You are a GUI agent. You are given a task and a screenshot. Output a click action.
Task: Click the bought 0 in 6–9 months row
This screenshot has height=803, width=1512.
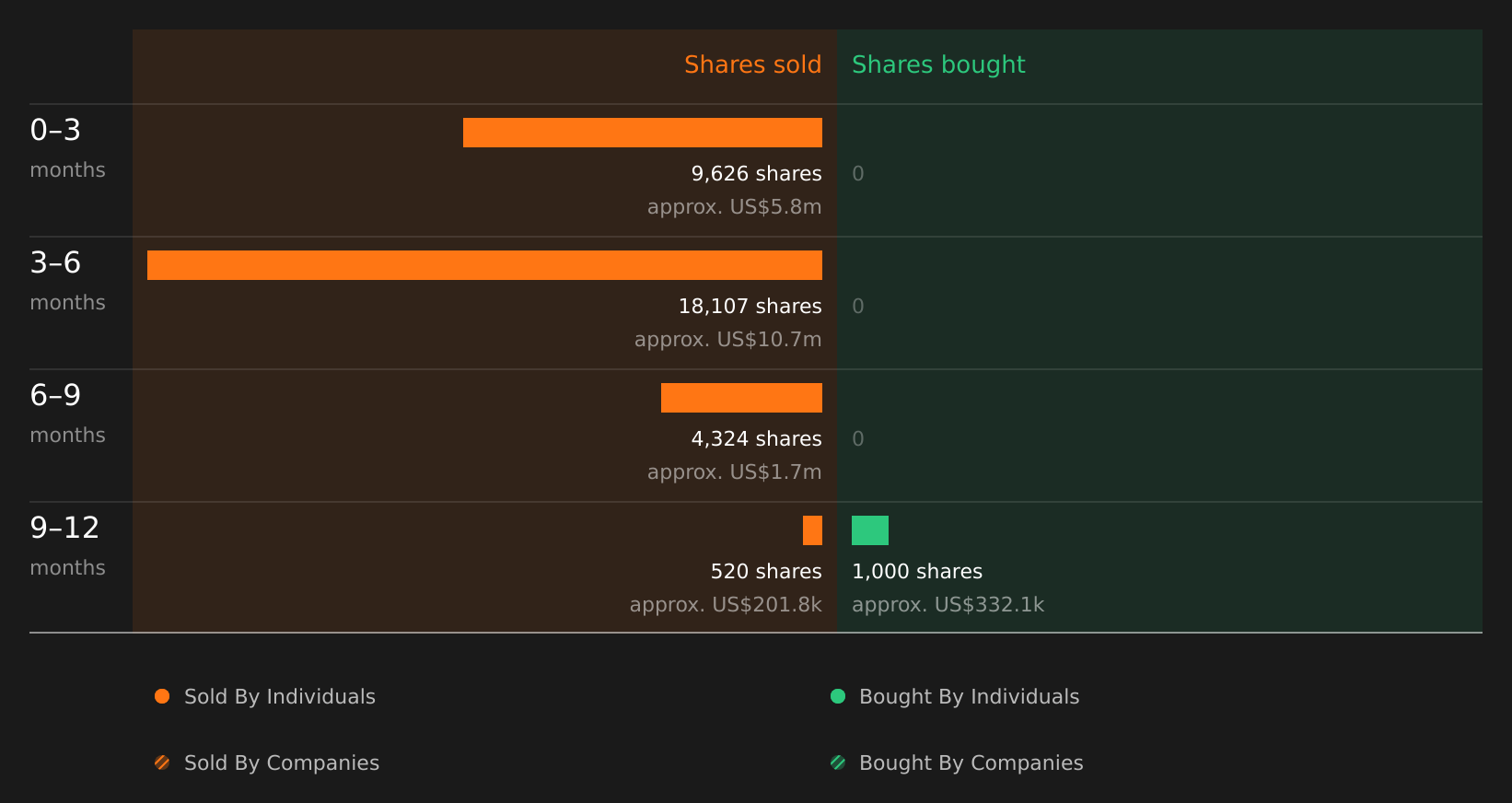[x=858, y=439]
